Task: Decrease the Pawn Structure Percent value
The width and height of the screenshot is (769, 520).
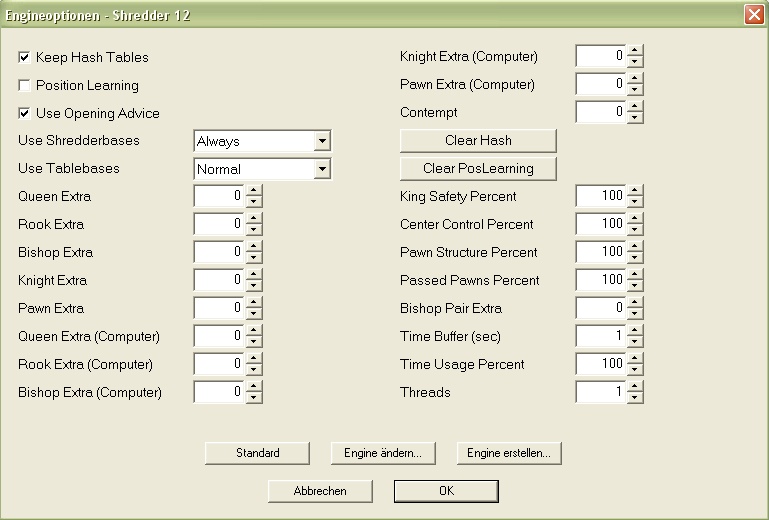Action: 635,258
